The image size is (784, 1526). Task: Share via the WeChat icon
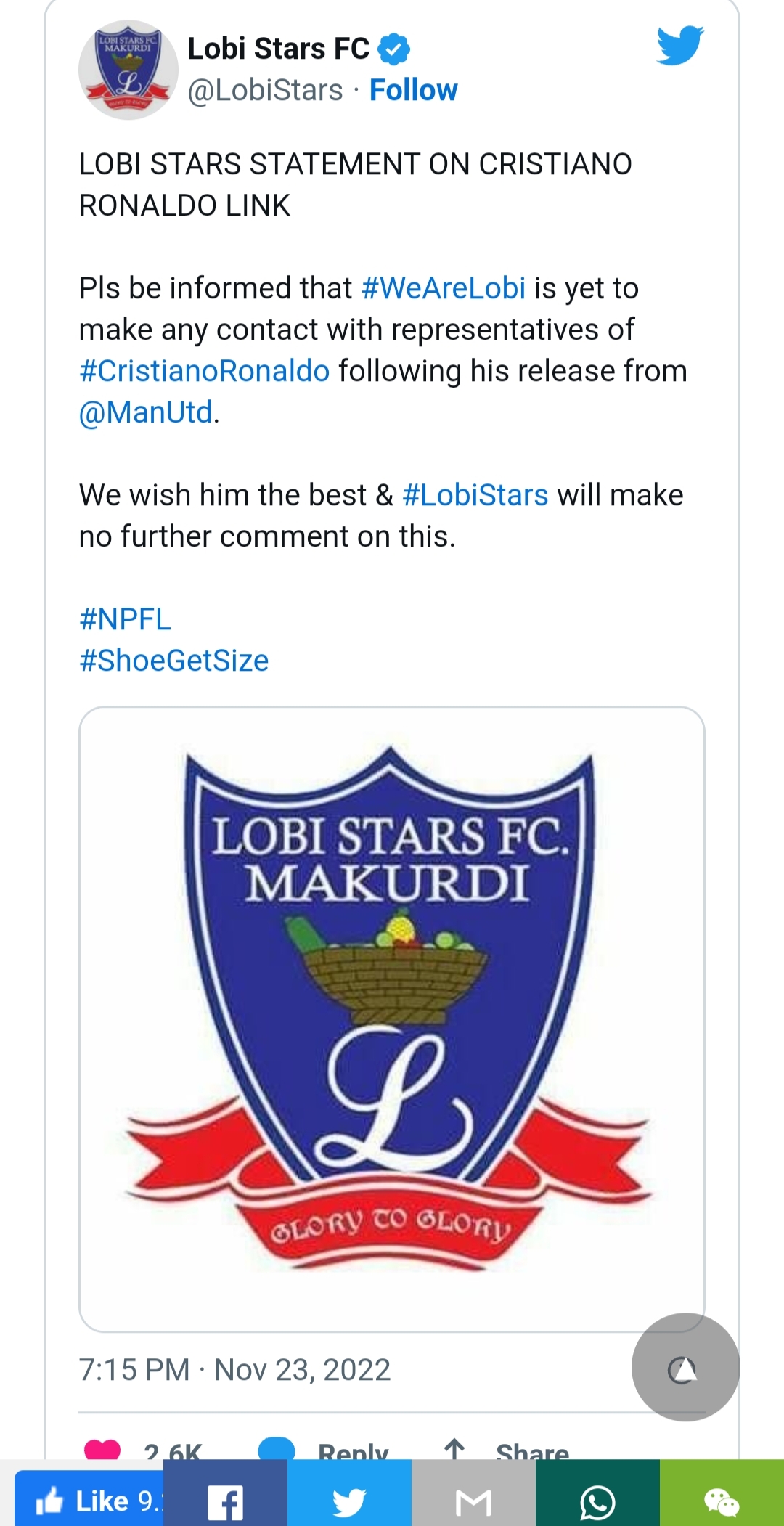722,1500
